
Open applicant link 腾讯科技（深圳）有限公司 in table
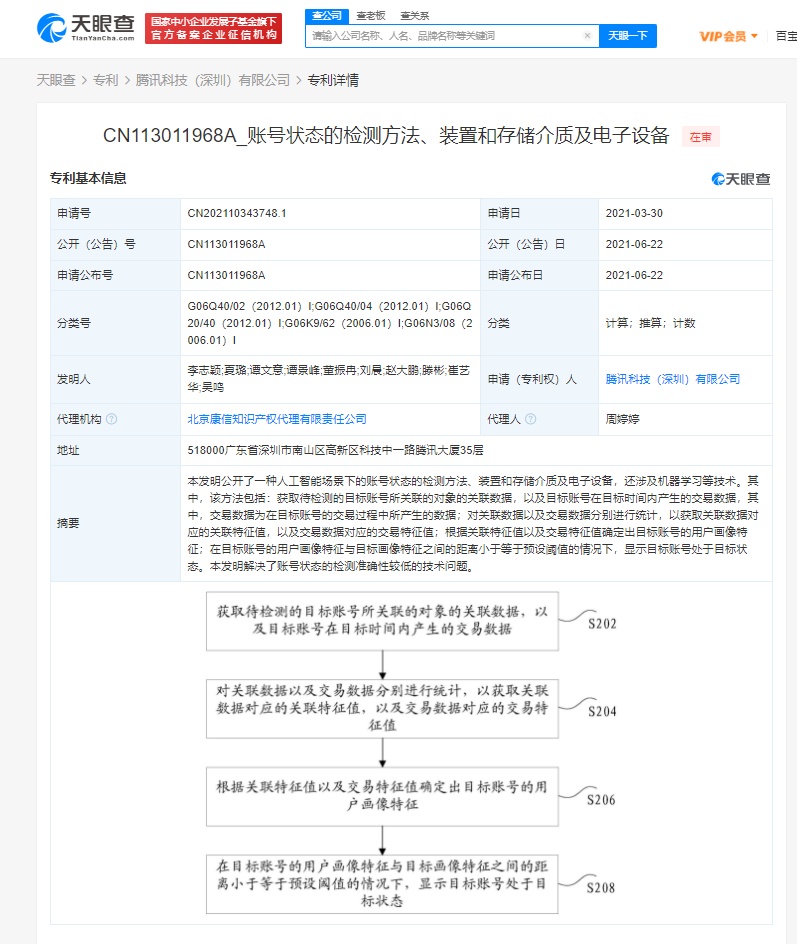point(672,379)
